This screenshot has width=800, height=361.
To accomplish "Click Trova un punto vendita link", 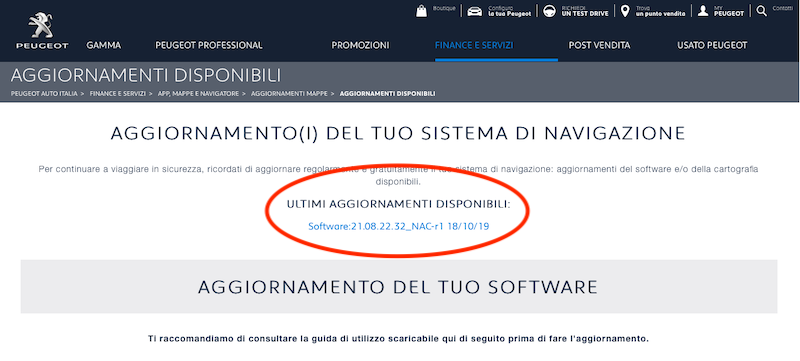I will (x=660, y=11).
